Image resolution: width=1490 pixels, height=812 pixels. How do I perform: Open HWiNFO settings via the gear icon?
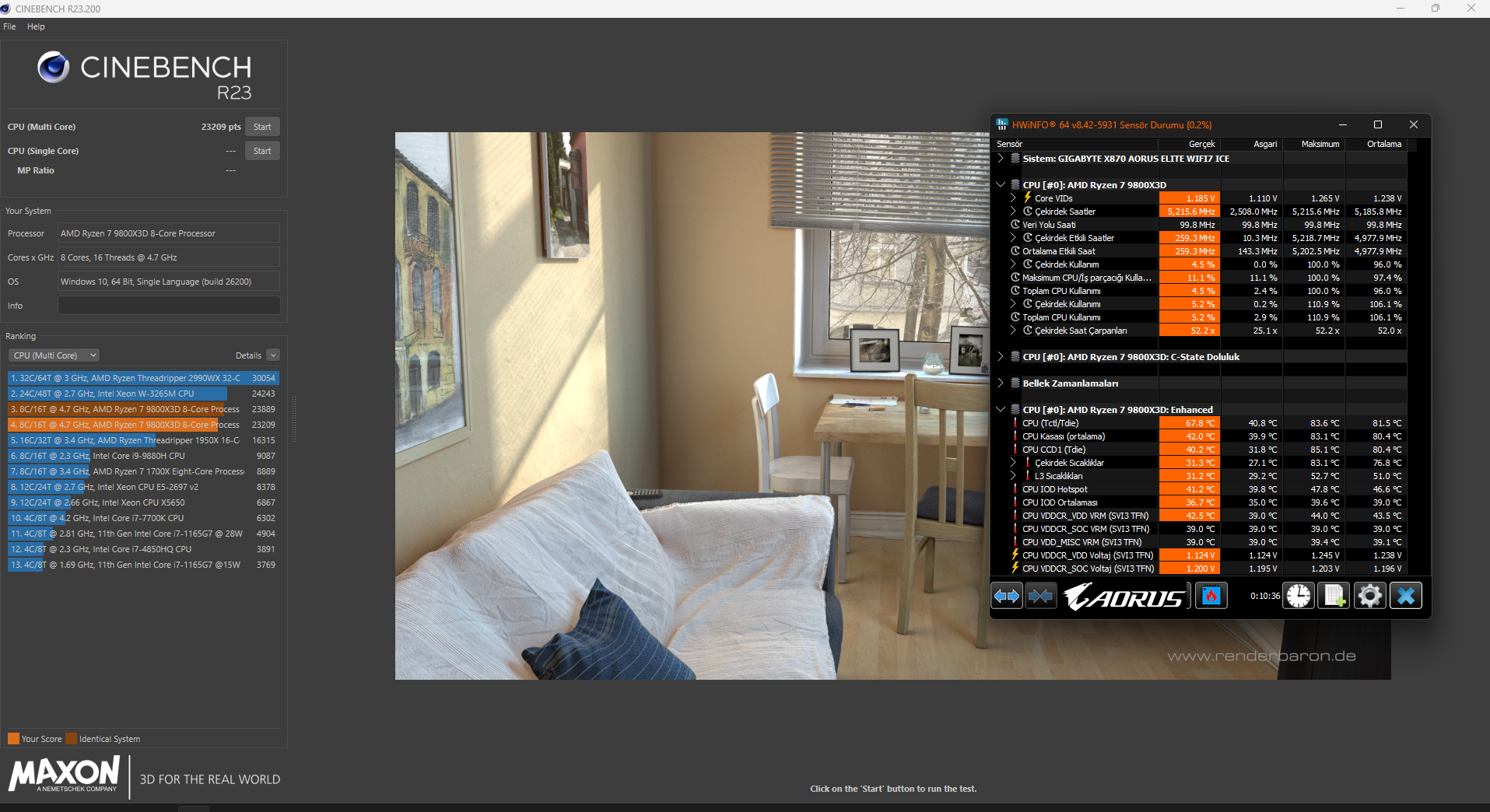(1370, 597)
